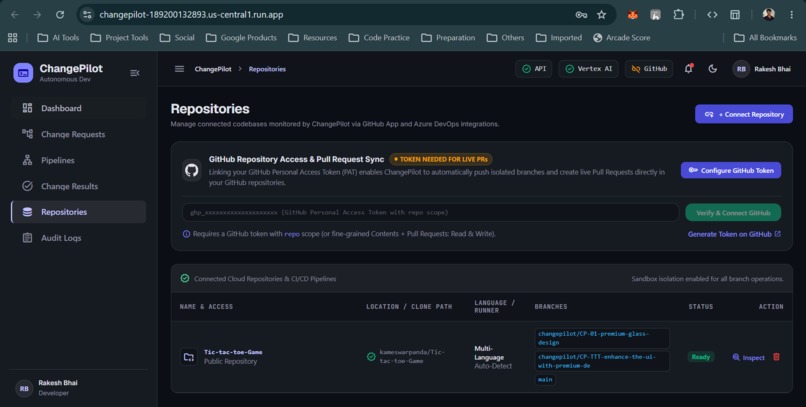The width and height of the screenshot is (806, 407).
Task: Open Change Results page
Action: 78,186
